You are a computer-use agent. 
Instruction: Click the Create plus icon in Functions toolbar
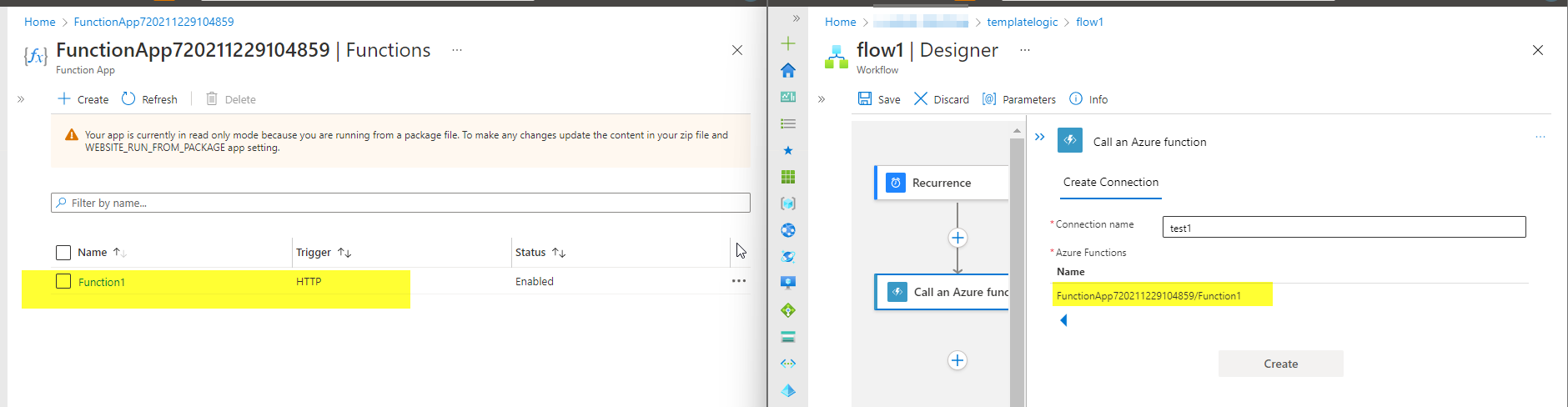tap(64, 99)
